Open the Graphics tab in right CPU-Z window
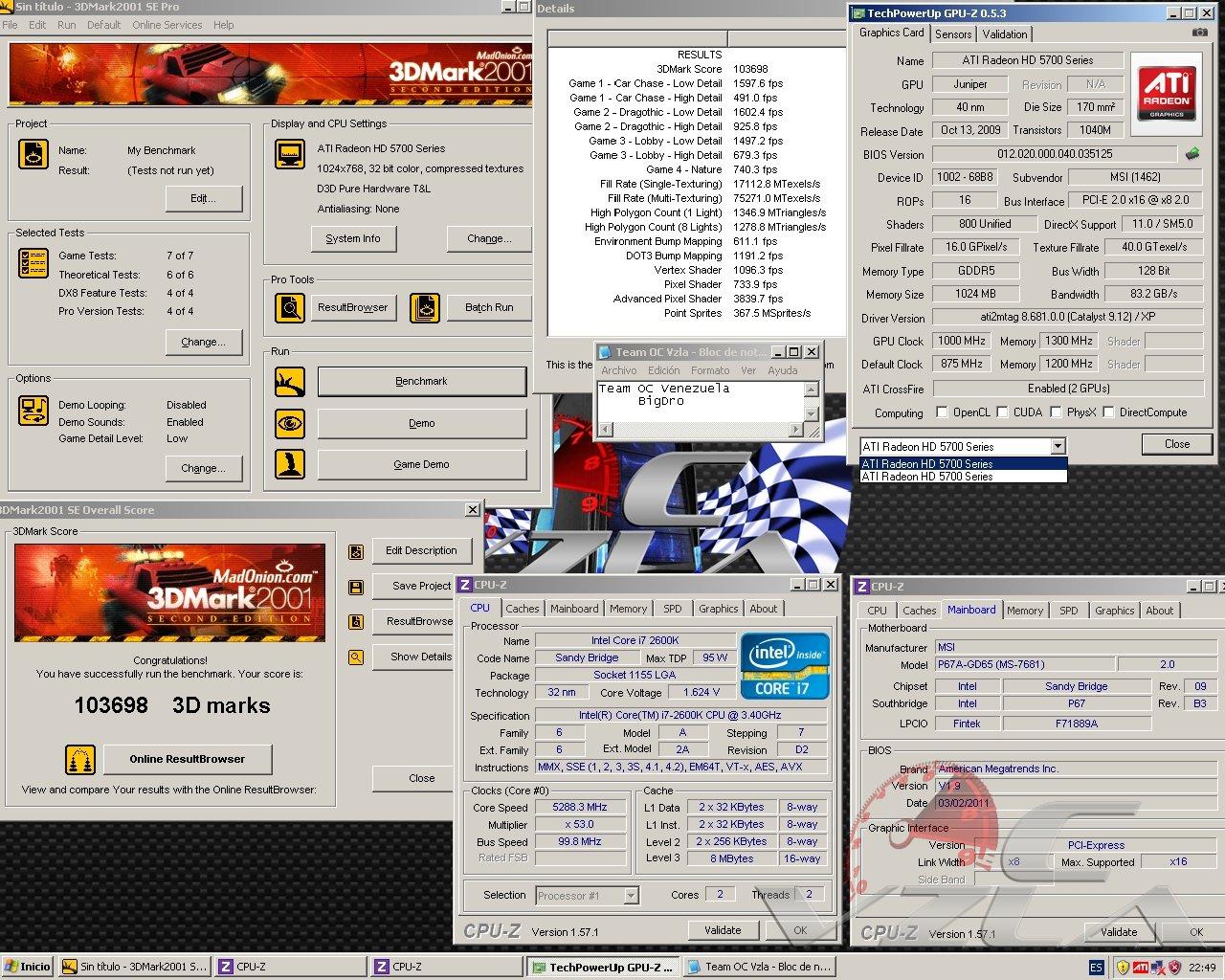This screenshot has height=980, width=1225. coord(1115,611)
